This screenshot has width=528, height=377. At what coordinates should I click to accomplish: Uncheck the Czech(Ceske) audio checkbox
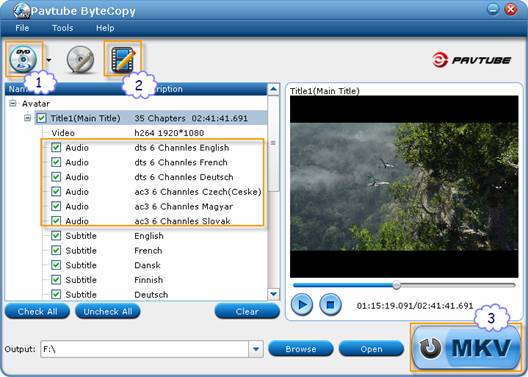[x=56, y=192]
